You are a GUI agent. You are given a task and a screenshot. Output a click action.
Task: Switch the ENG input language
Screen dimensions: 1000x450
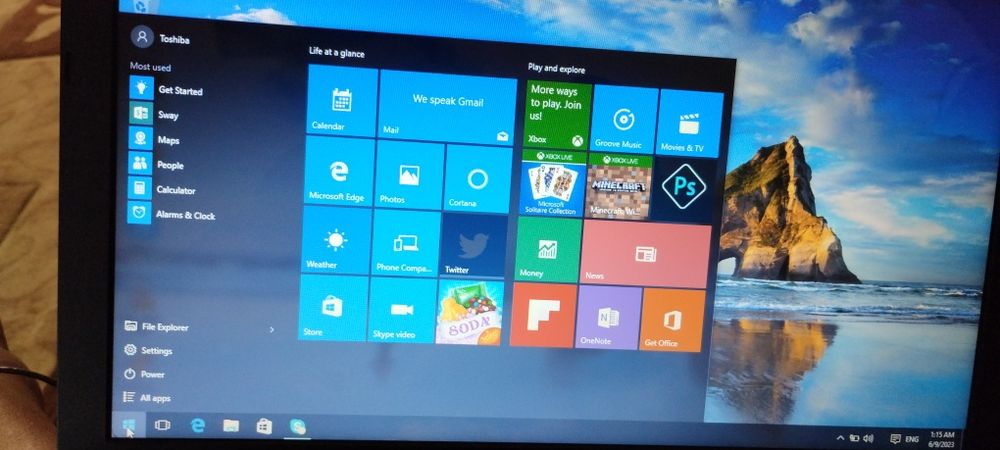[912, 439]
